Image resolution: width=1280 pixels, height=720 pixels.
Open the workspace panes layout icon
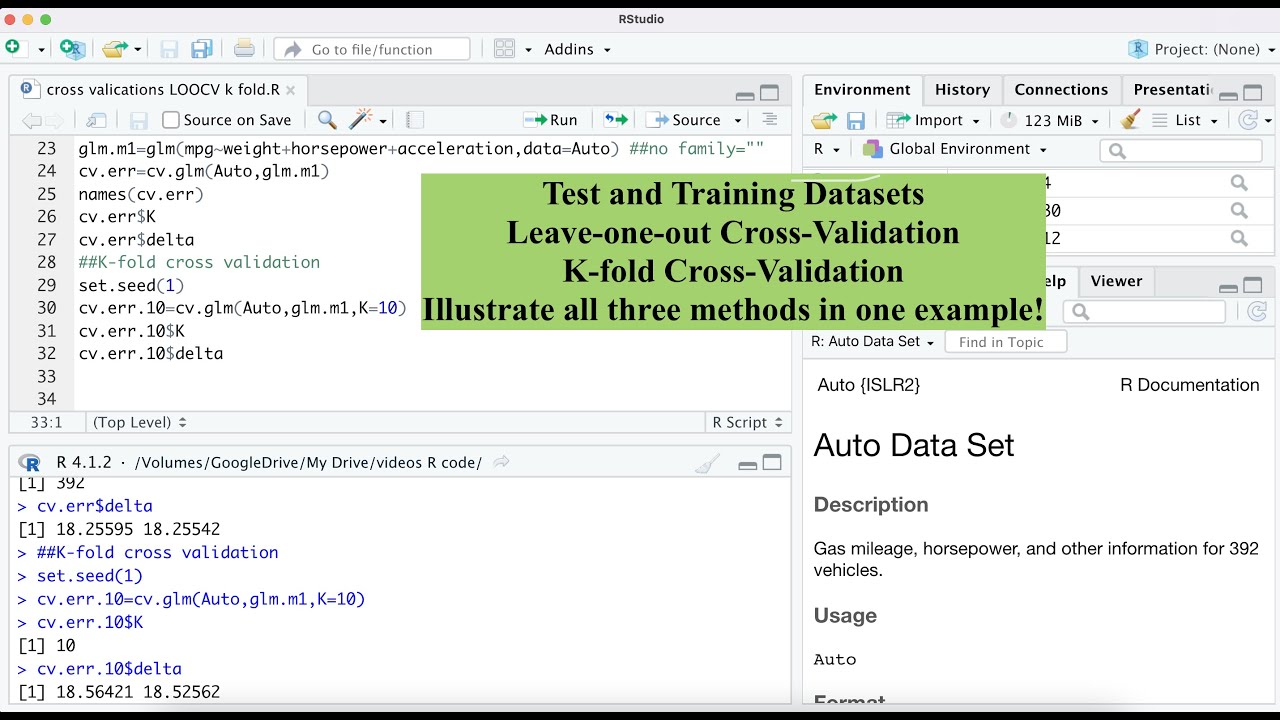point(504,49)
